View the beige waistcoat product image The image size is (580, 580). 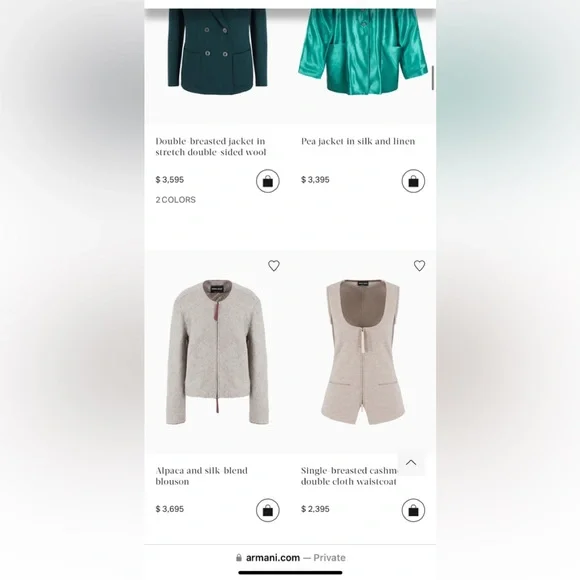tap(362, 352)
